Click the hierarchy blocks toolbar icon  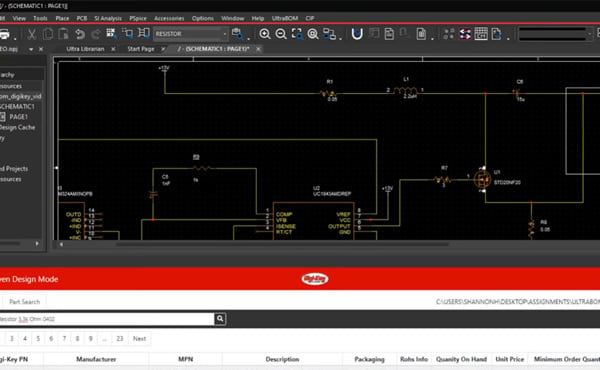point(329,34)
